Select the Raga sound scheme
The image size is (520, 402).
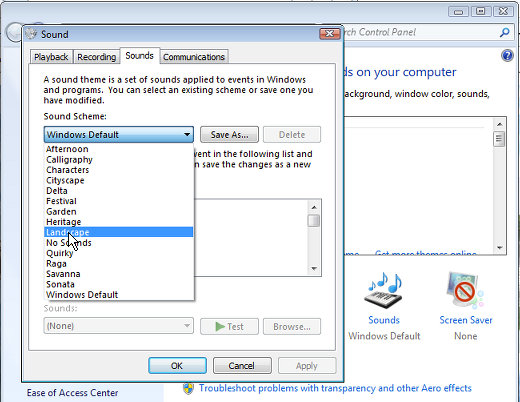pyautogui.click(x=119, y=263)
